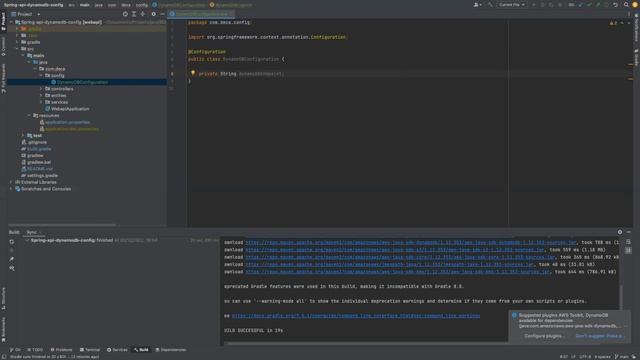Open the Project view selector dropdown
Viewport: 640px width, 360px height.
click(x=25, y=14)
